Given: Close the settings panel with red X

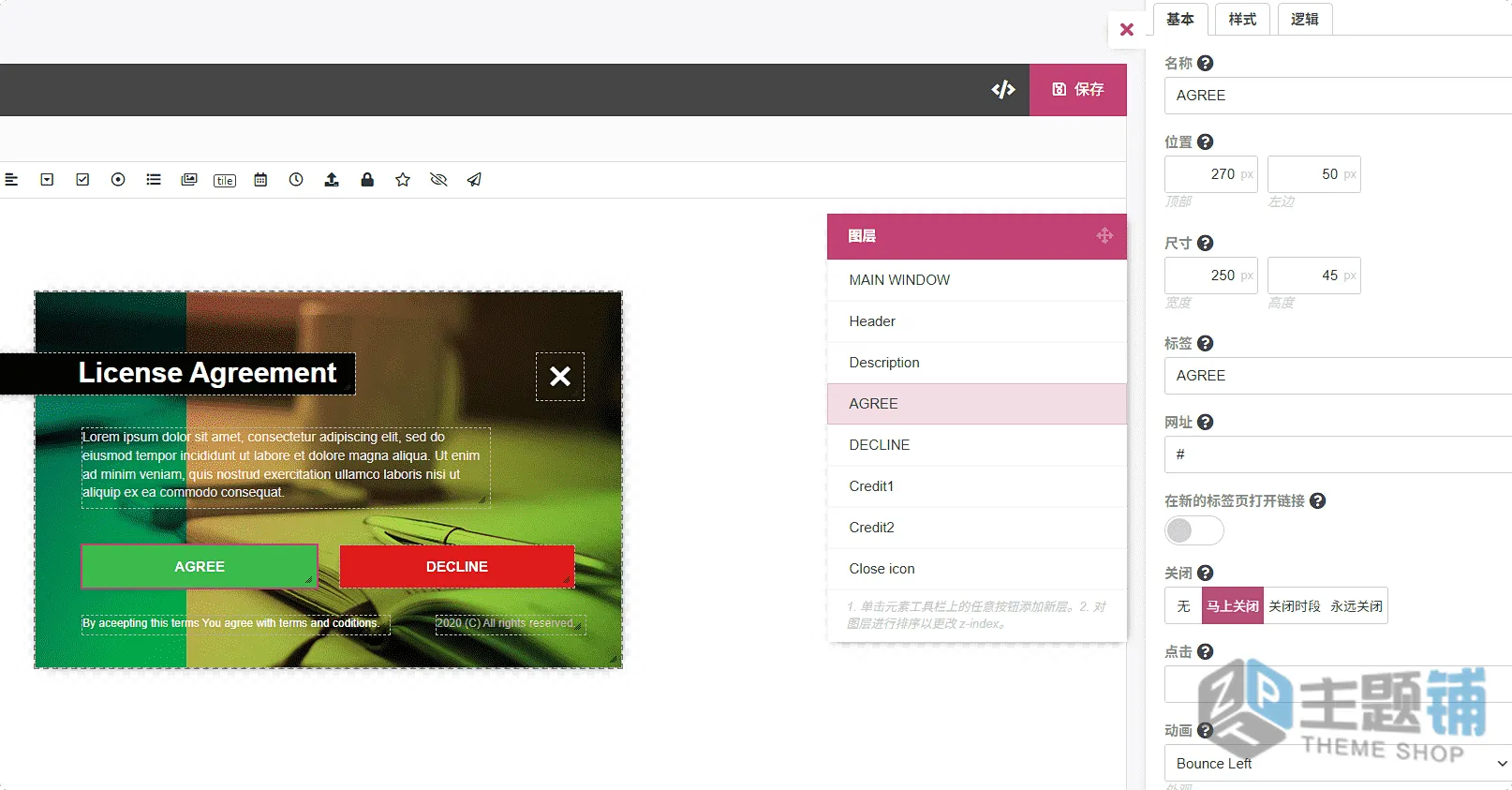Looking at the screenshot, I should point(1127,30).
